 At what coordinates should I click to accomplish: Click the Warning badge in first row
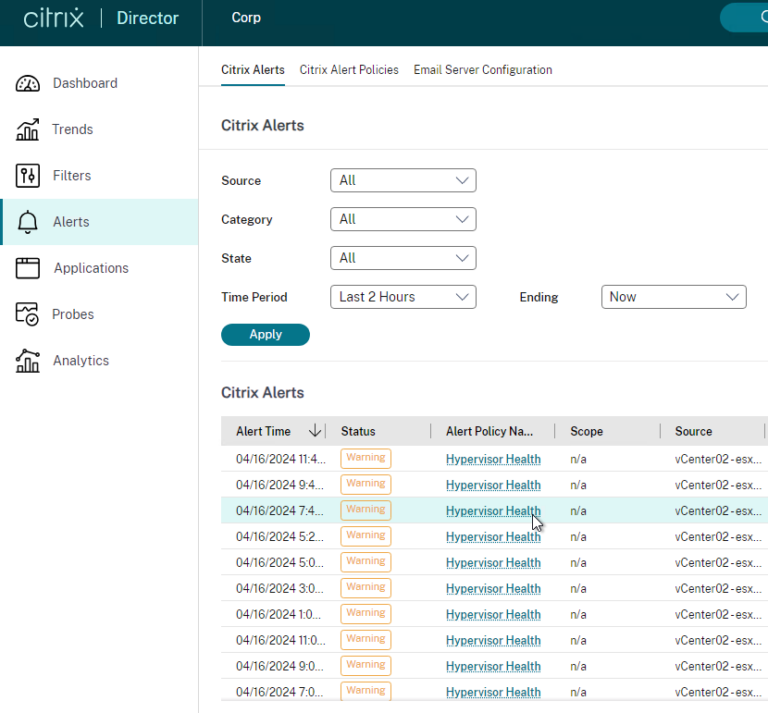point(366,458)
